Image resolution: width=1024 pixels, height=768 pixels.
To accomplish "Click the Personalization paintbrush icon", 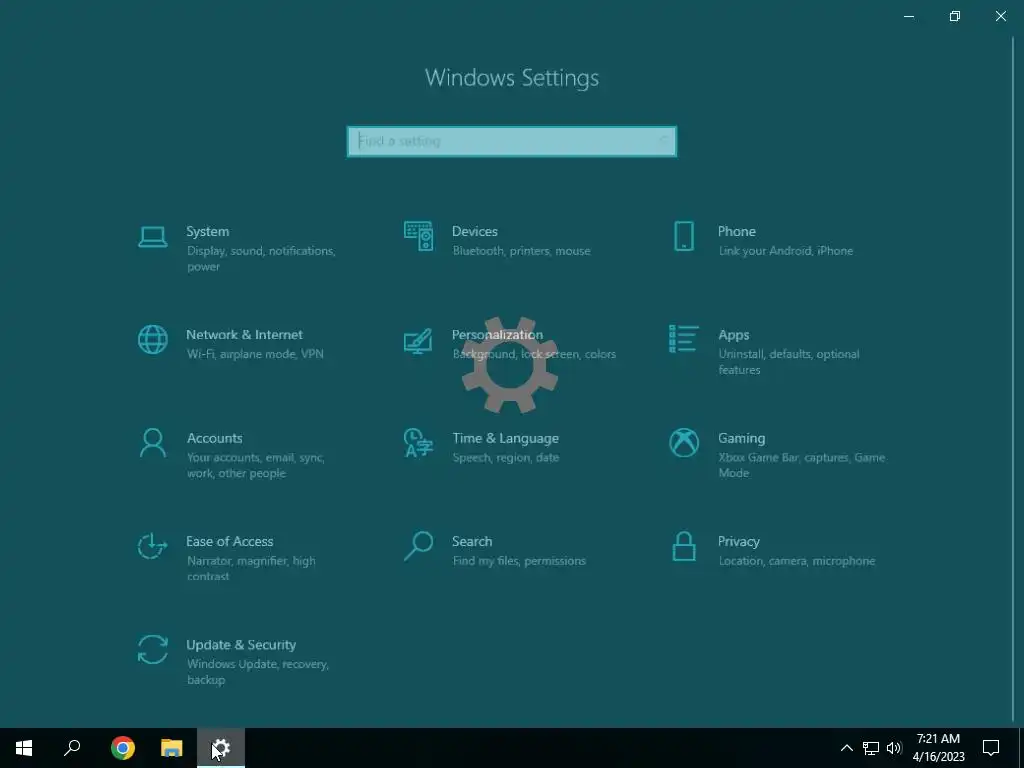I will pyautogui.click(x=418, y=340).
